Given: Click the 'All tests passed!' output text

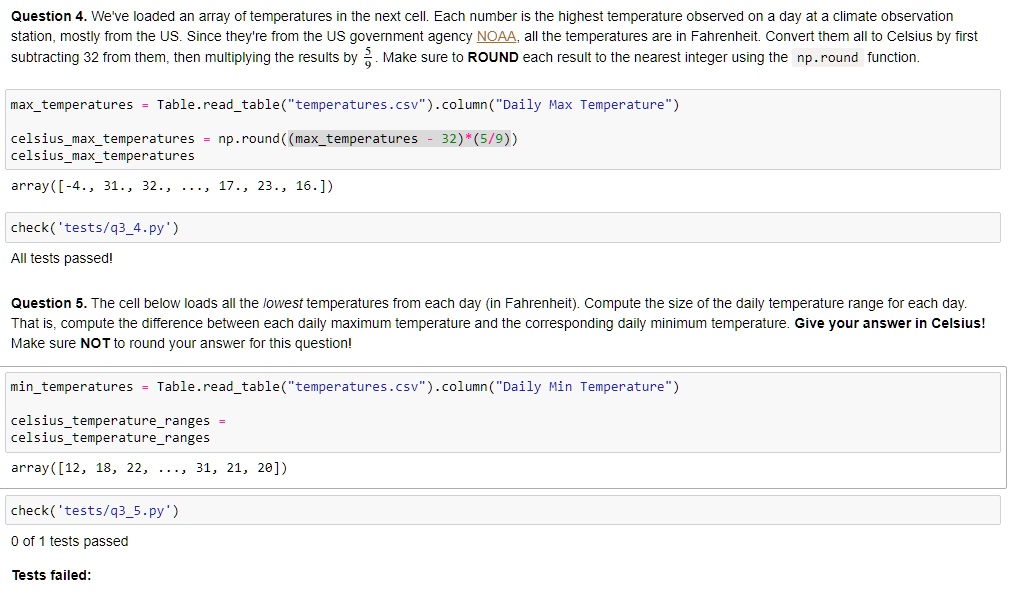Looking at the screenshot, I should (x=62, y=258).
